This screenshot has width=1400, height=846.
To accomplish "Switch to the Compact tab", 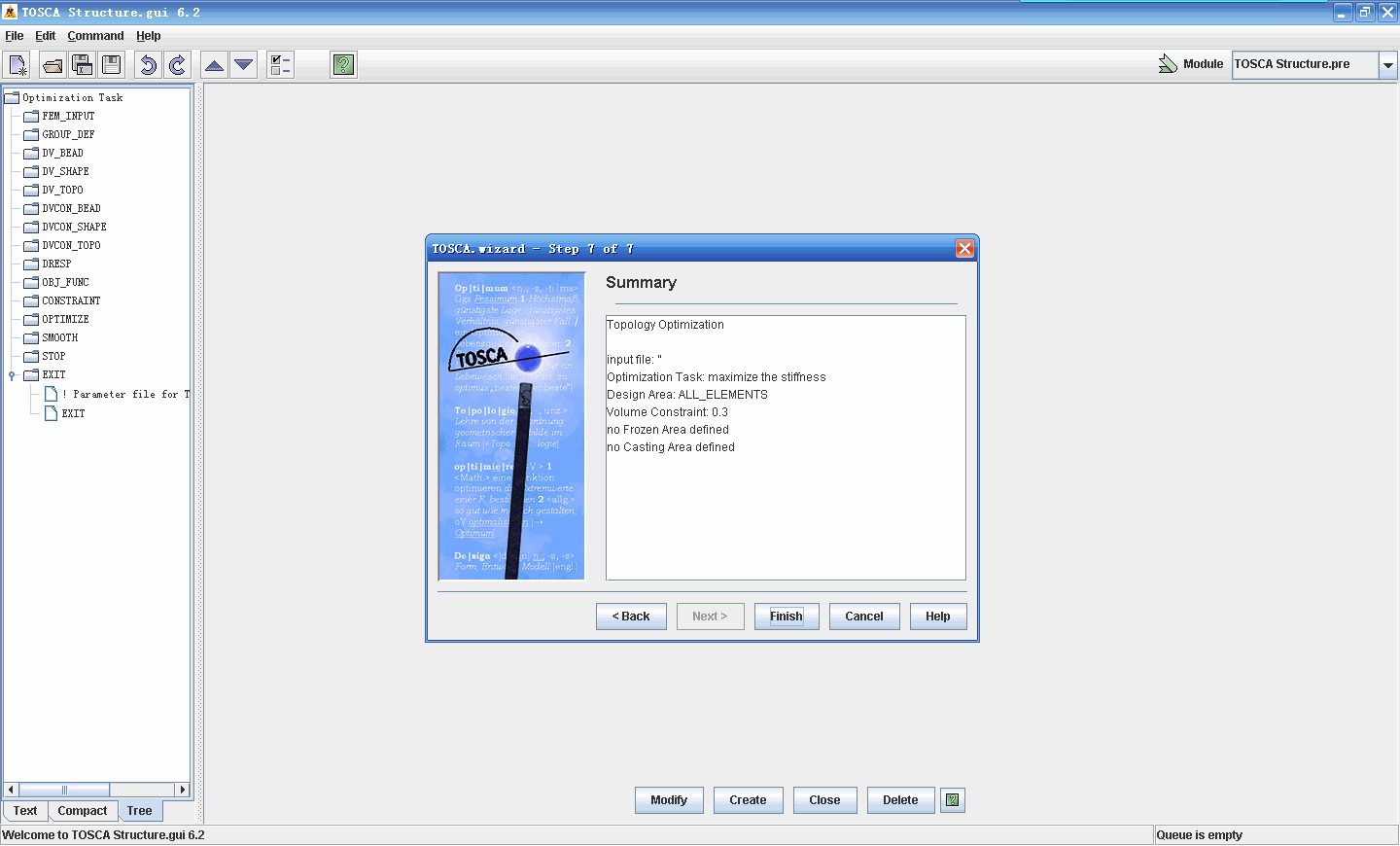I will tap(83, 811).
